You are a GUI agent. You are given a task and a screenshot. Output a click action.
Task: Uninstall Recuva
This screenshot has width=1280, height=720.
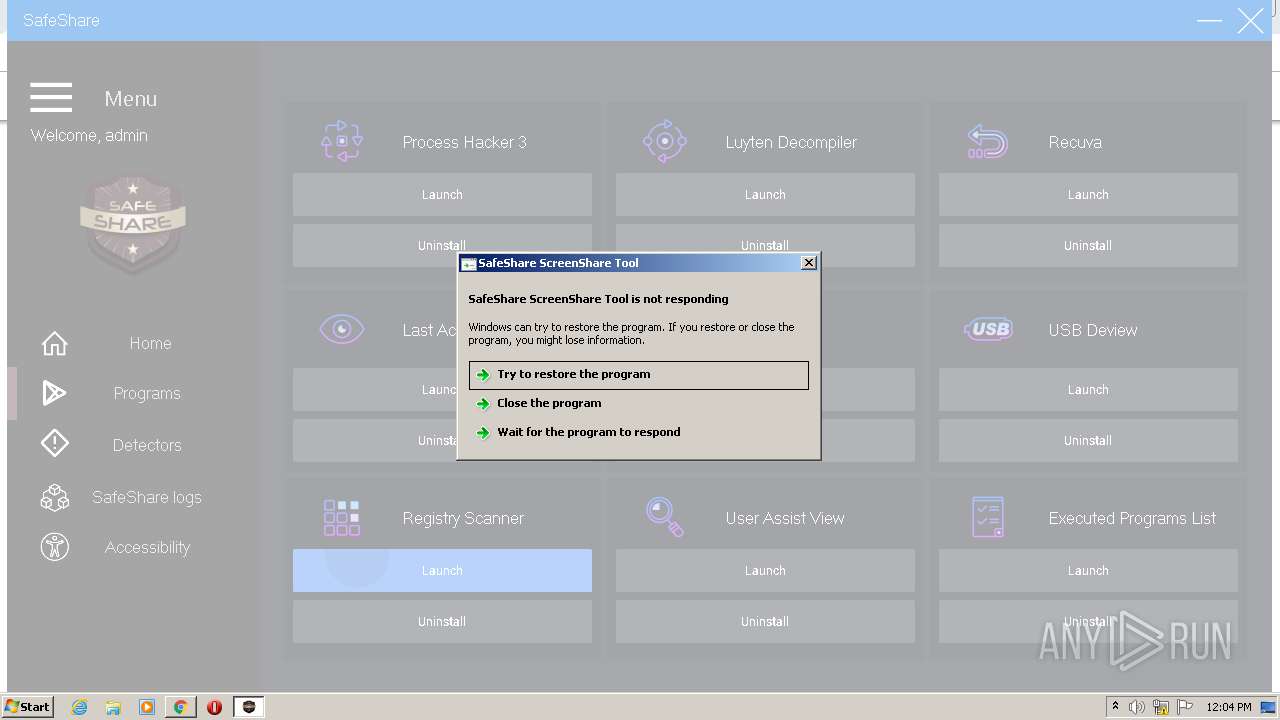click(x=1088, y=246)
